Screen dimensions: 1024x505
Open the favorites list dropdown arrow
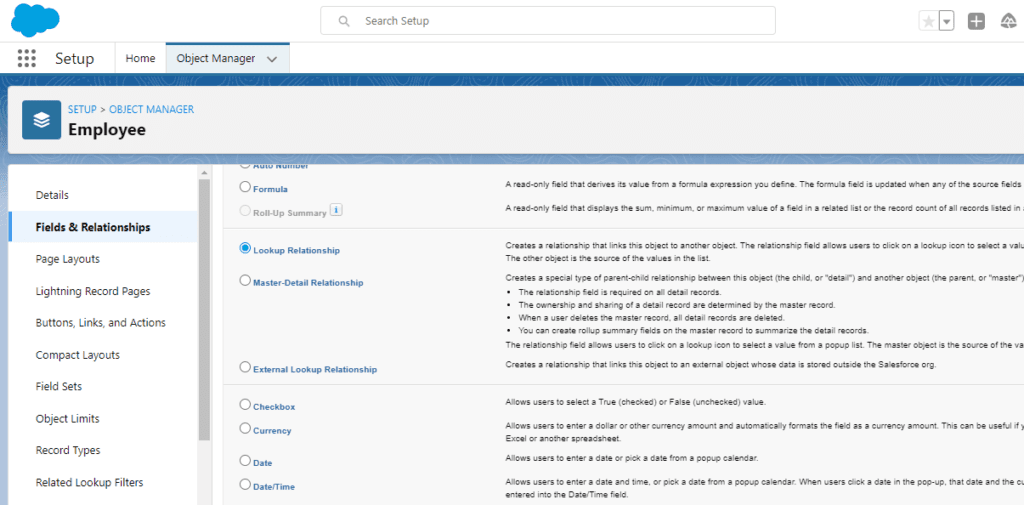[x=947, y=22]
